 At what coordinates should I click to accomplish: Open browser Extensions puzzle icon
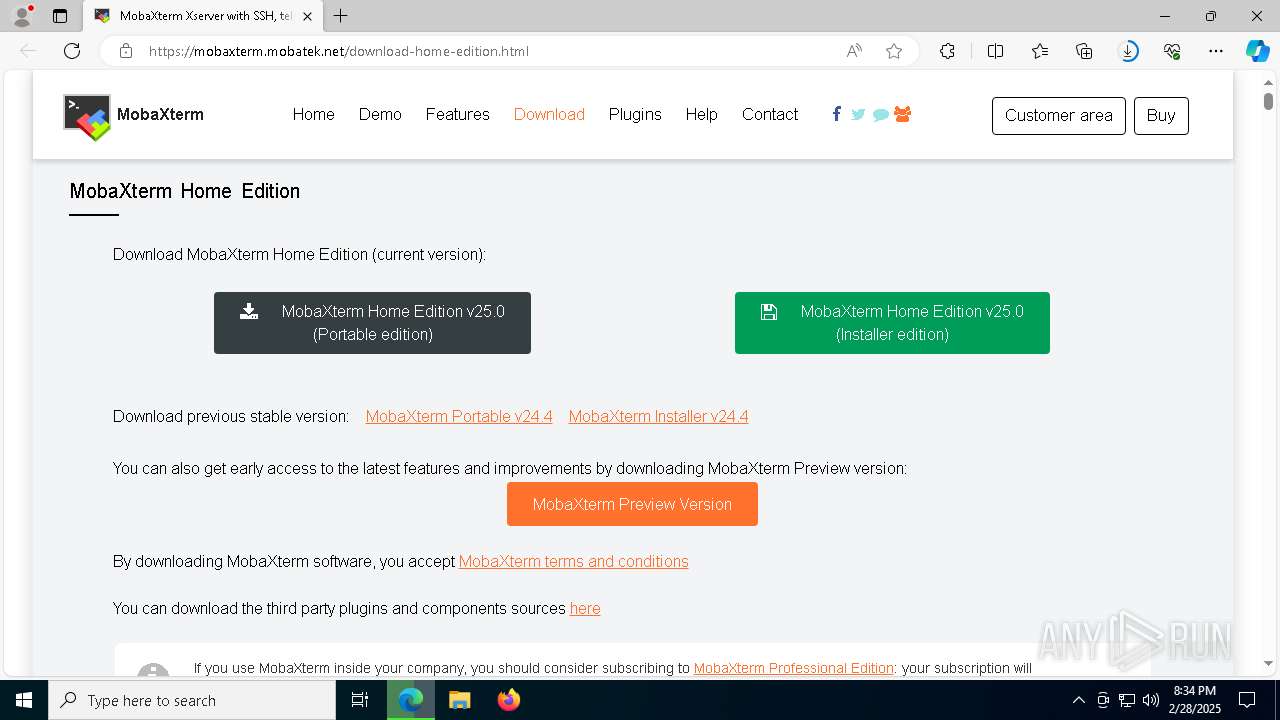947,51
